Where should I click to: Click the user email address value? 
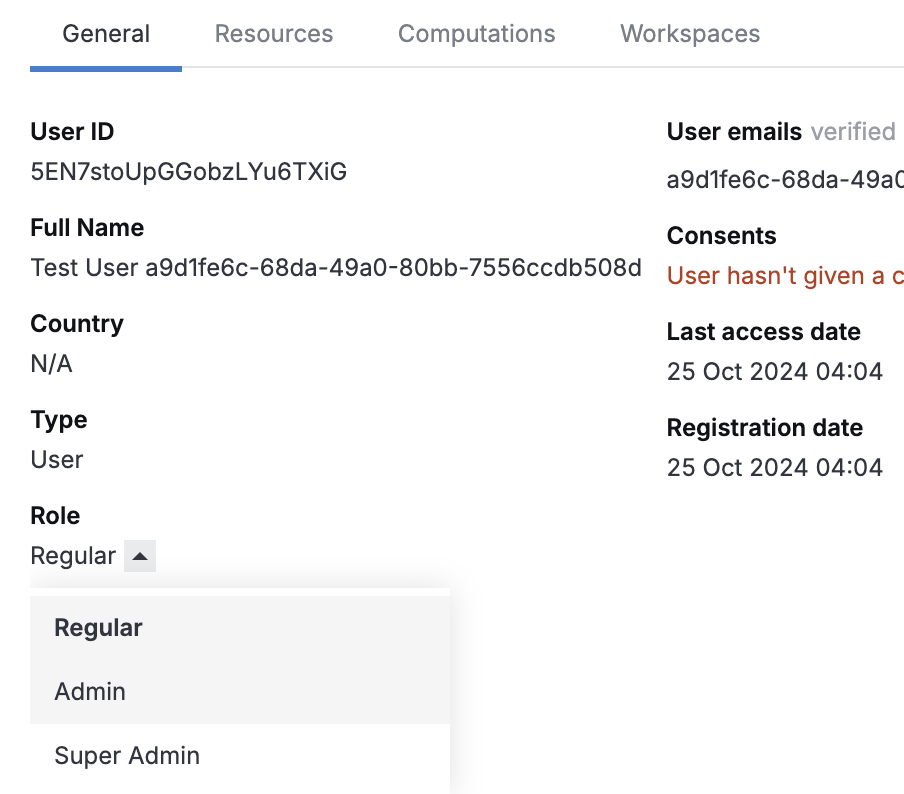(785, 180)
